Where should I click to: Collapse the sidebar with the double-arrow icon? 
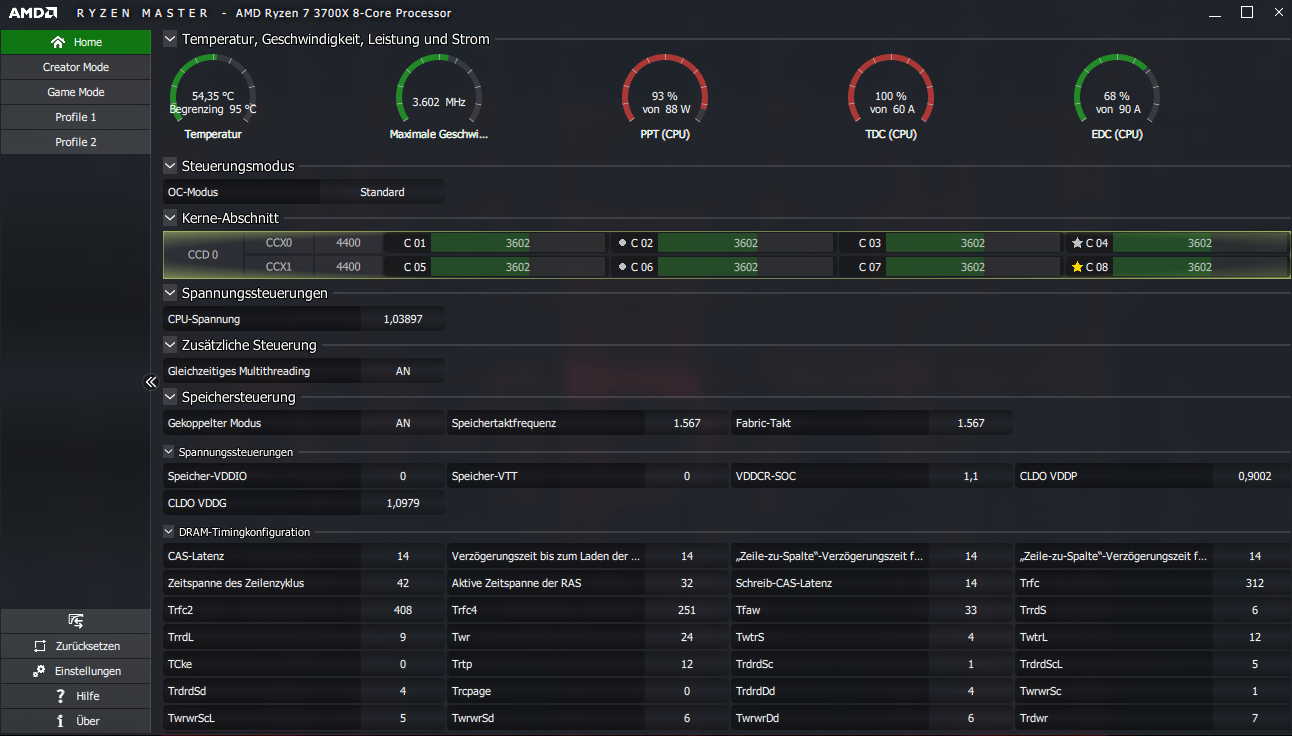point(151,382)
